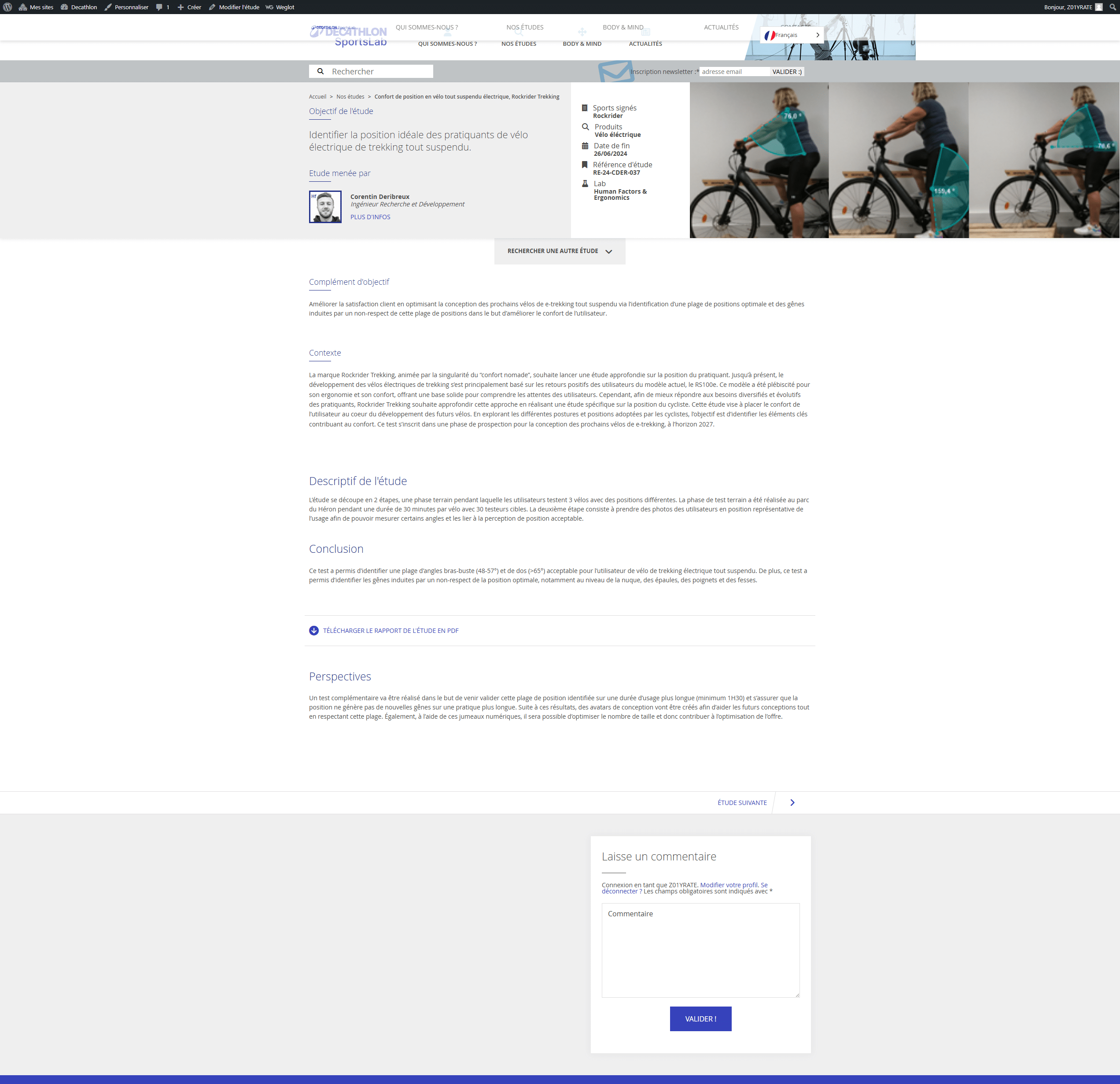Screen dimensions: 1120x1084
Task: Click the Date de fin calendar icon
Action: [585, 146]
